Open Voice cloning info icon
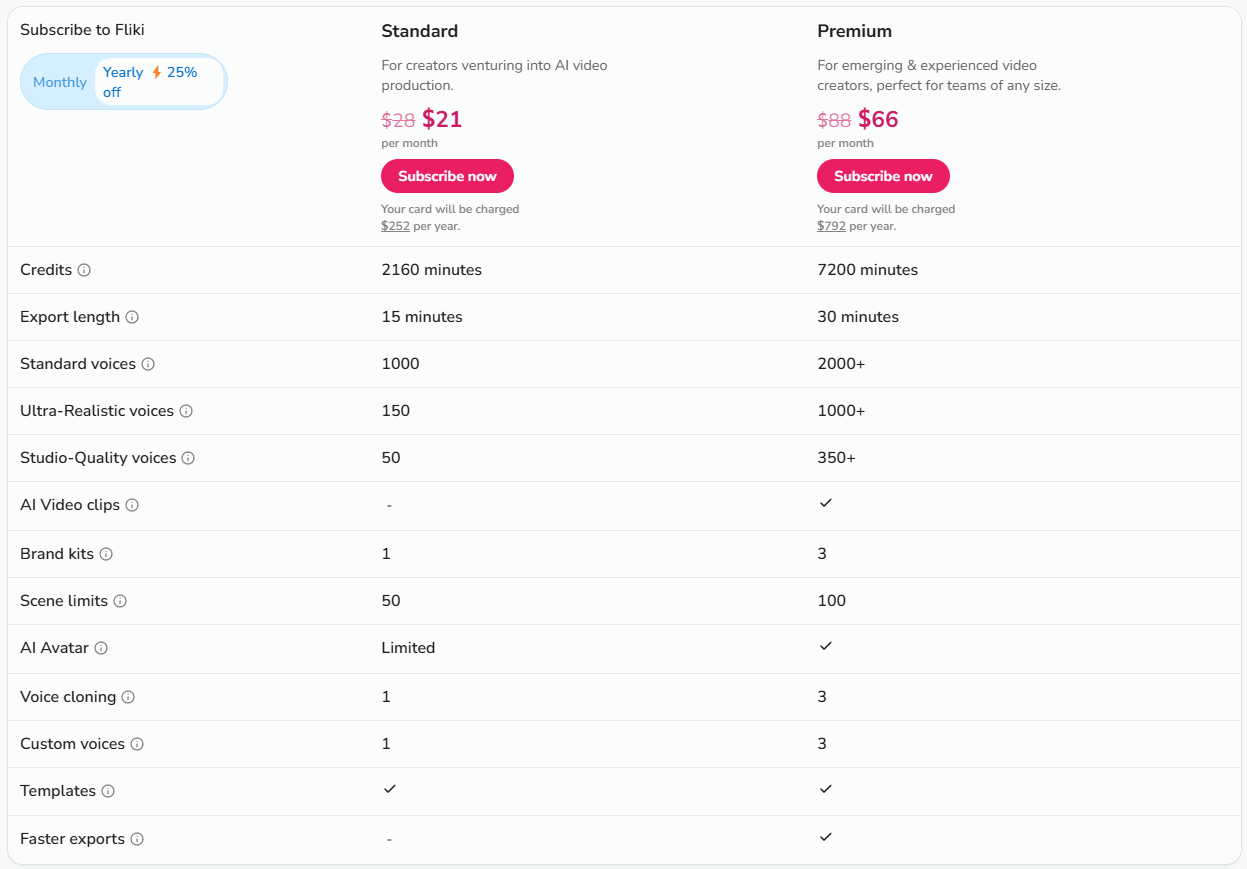This screenshot has width=1247, height=869. (128, 697)
